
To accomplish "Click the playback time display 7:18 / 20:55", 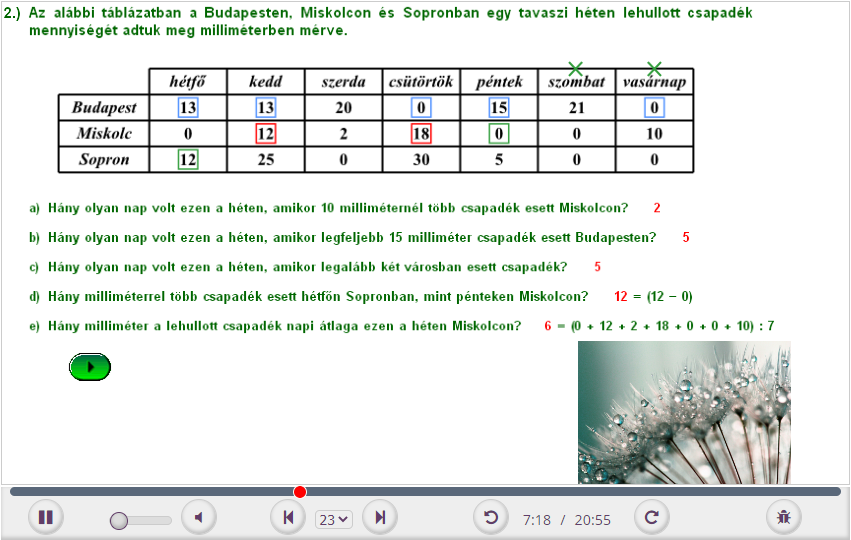I will (x=566, y=520).
